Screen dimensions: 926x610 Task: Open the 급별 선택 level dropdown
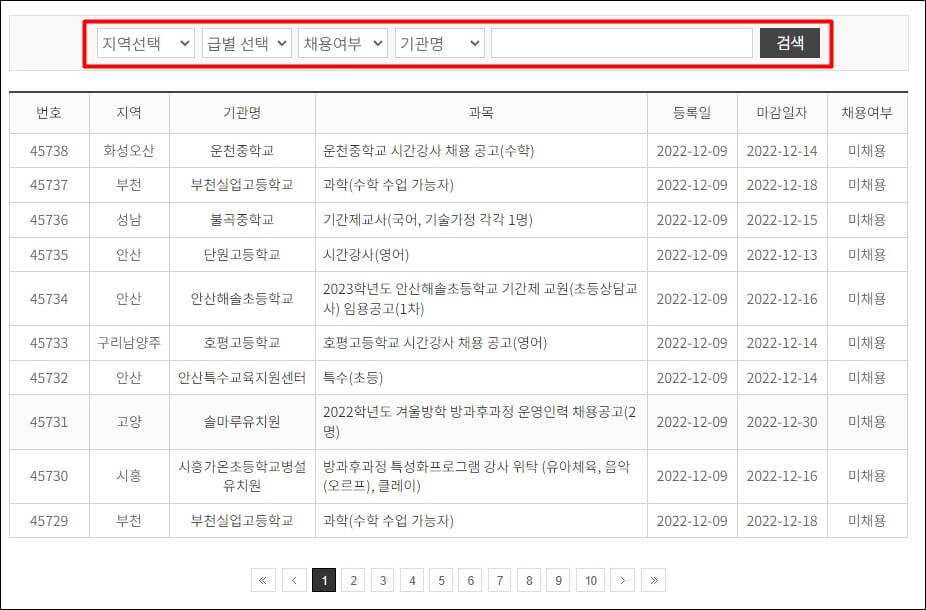pyautogui.click(x=246, y=43)
